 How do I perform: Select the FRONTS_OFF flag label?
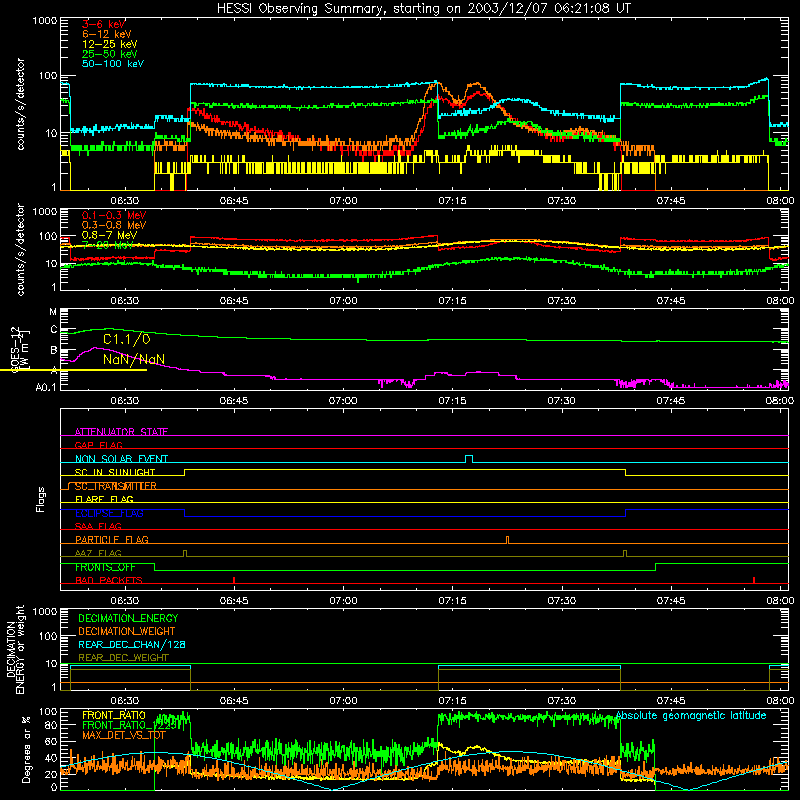pyautogui.click(x=105, y=567)
